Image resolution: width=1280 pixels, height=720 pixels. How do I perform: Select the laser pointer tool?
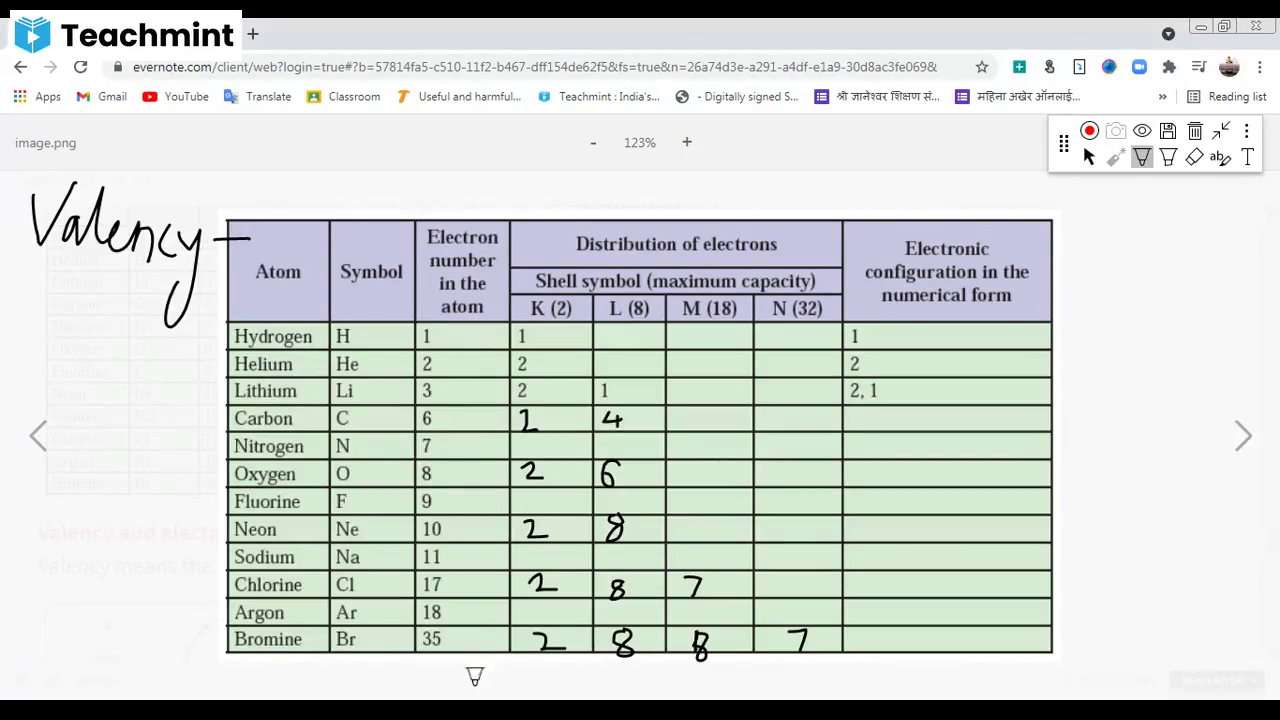point(1115,157)
